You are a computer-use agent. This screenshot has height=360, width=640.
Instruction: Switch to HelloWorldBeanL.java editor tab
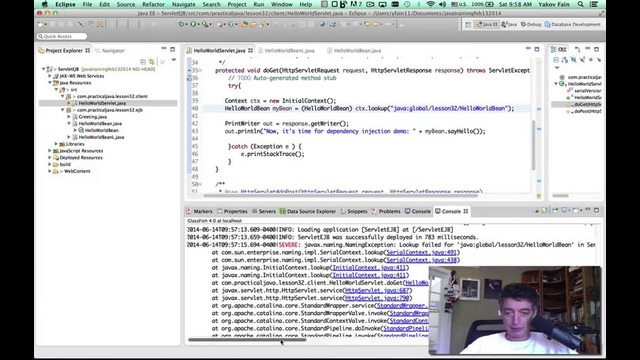289,51
